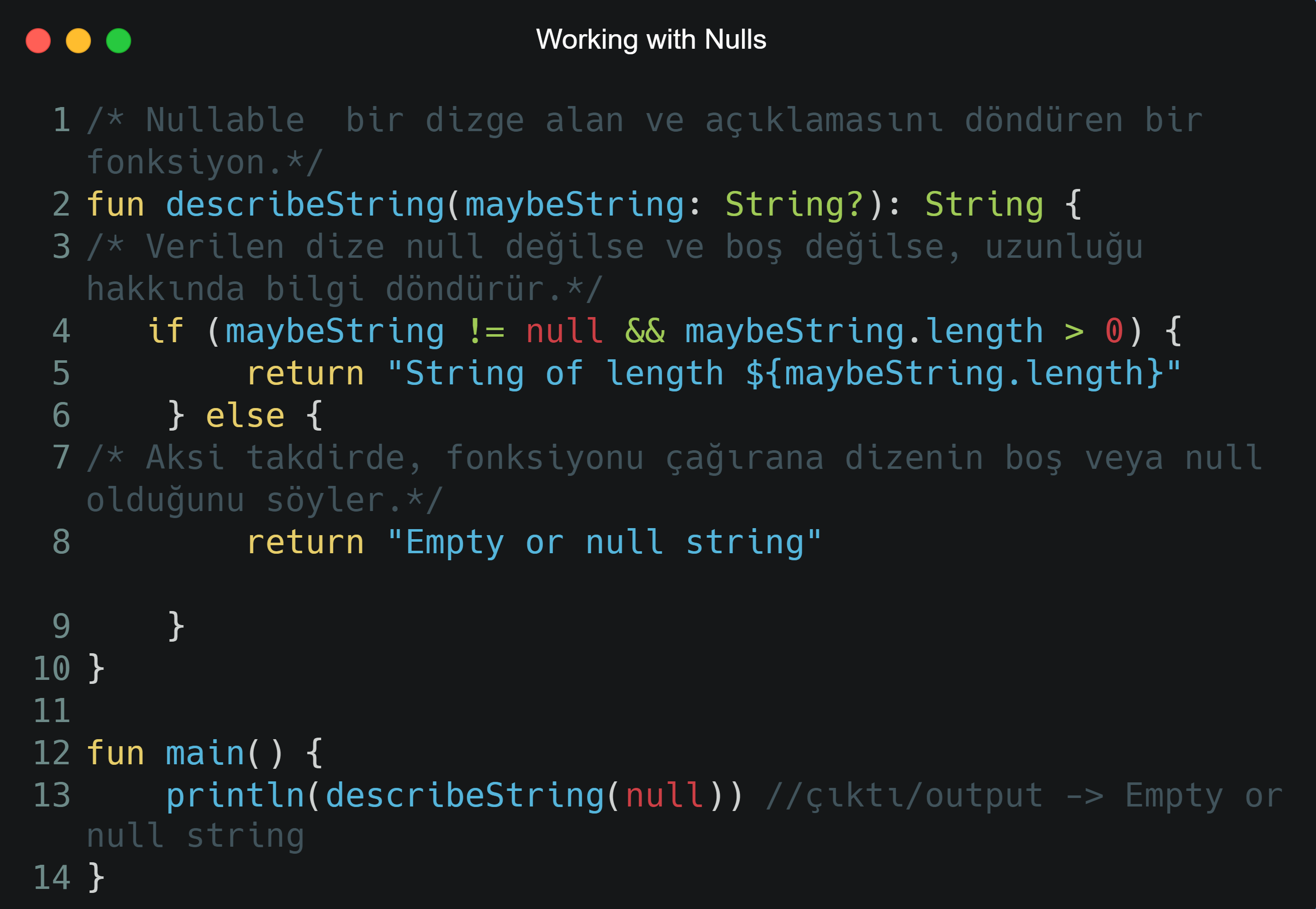The image size is (1316, 909).
Task: Click the main function name
Action: tap(205, 753)
